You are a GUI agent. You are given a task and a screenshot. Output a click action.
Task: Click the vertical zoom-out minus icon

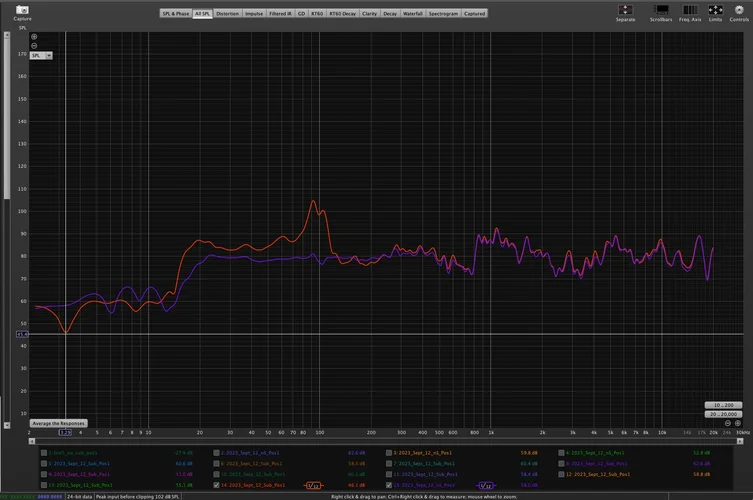[34, 46]
